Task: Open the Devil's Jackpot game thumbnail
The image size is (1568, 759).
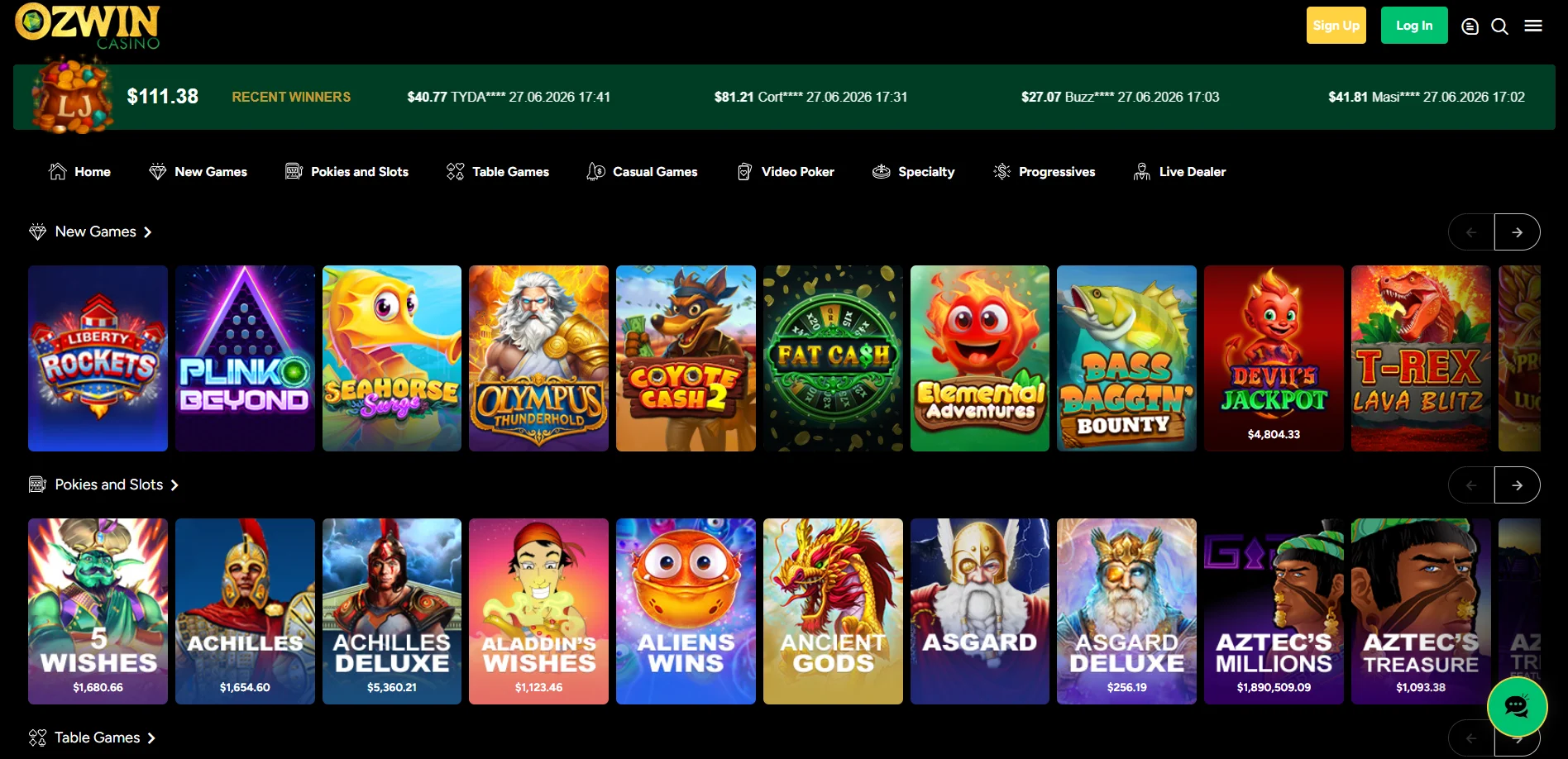Action: point(1274,358)
